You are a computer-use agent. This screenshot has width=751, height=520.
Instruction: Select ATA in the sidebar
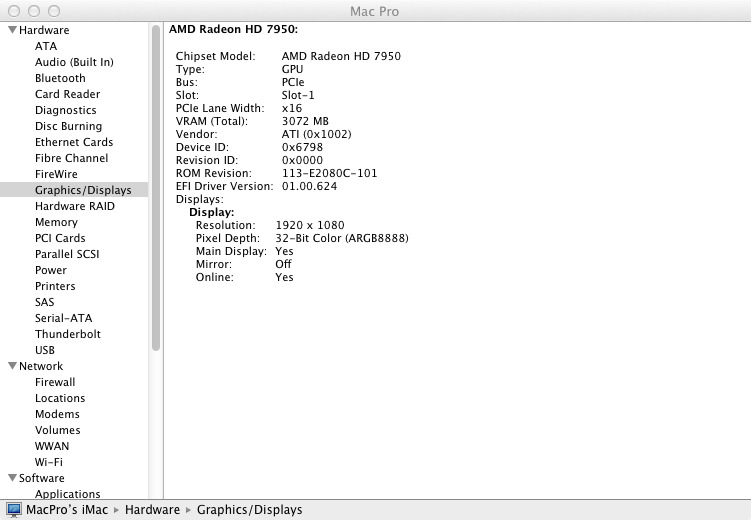pos(46,46)
